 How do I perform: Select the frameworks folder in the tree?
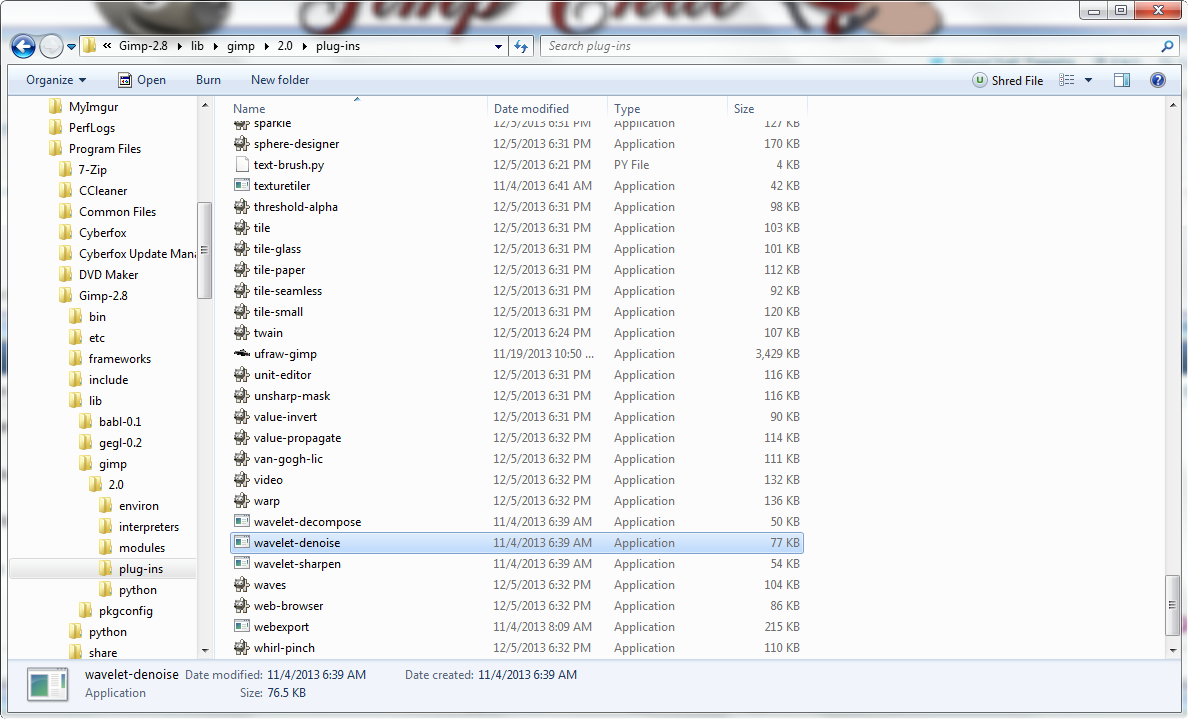[110, 359]
